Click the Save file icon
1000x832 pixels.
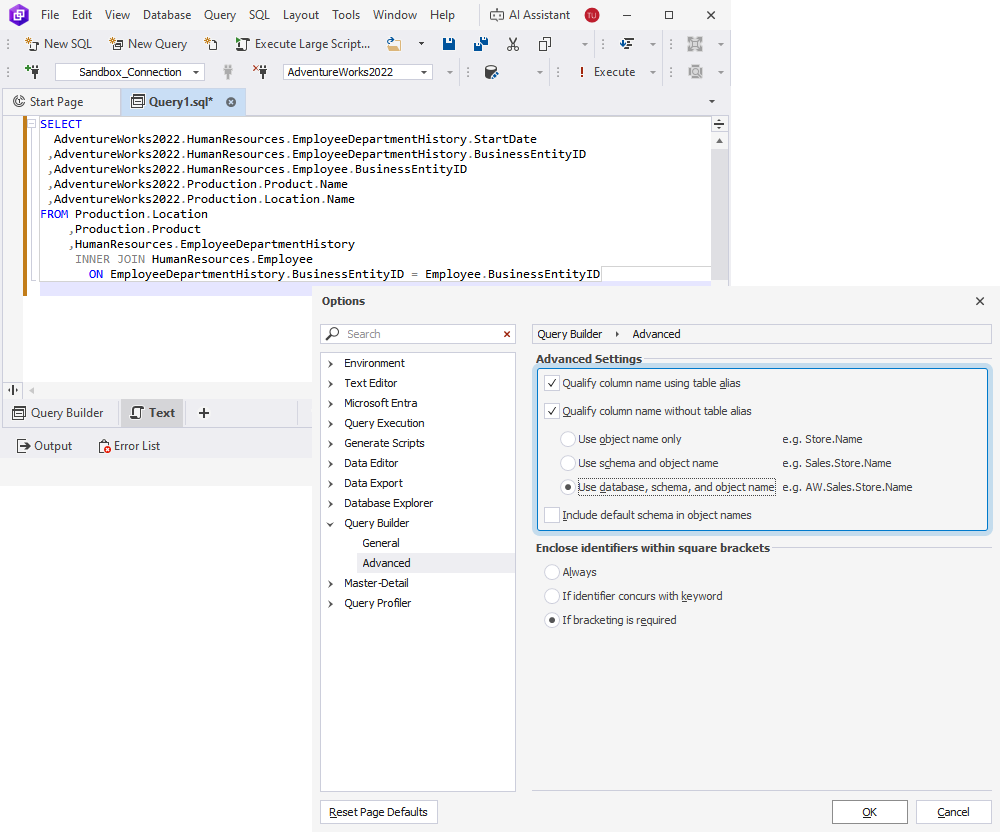(450, 44)
